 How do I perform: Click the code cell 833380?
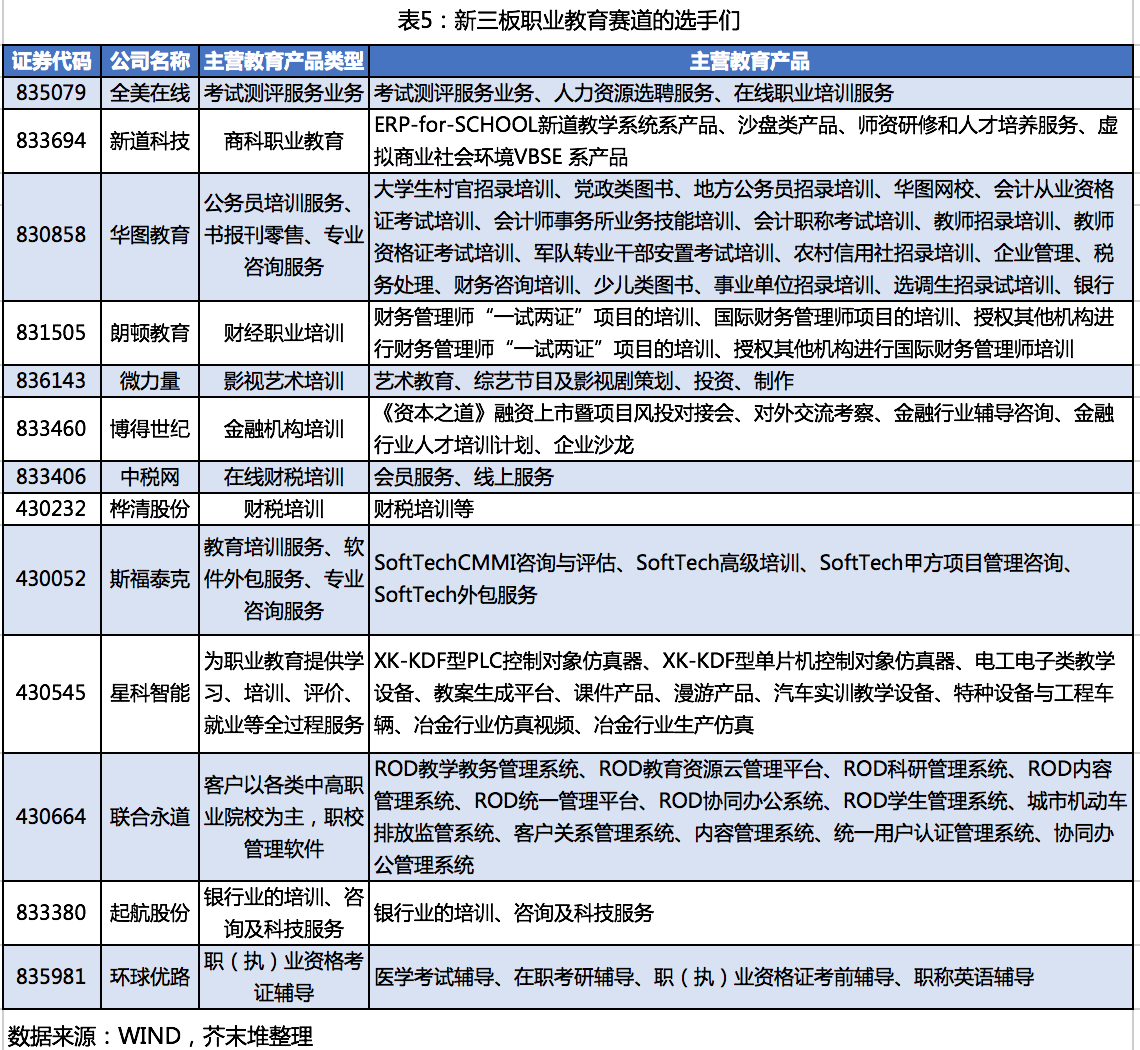[52, 913]
